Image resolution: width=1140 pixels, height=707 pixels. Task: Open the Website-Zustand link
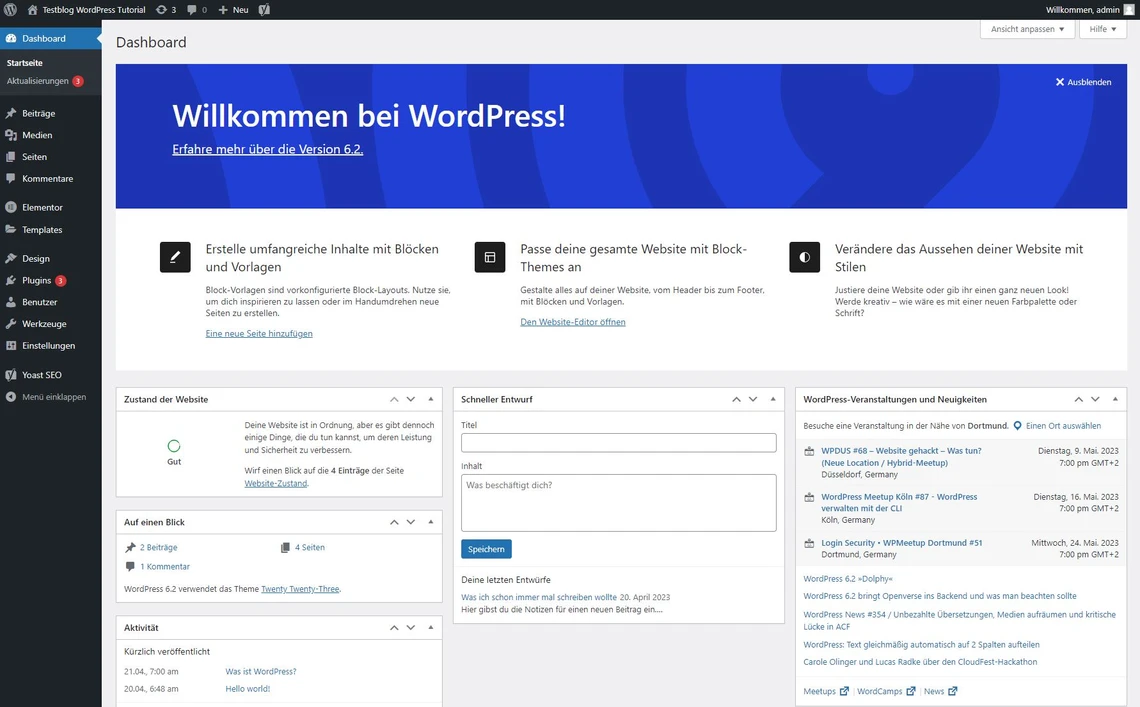pos(276,484)
